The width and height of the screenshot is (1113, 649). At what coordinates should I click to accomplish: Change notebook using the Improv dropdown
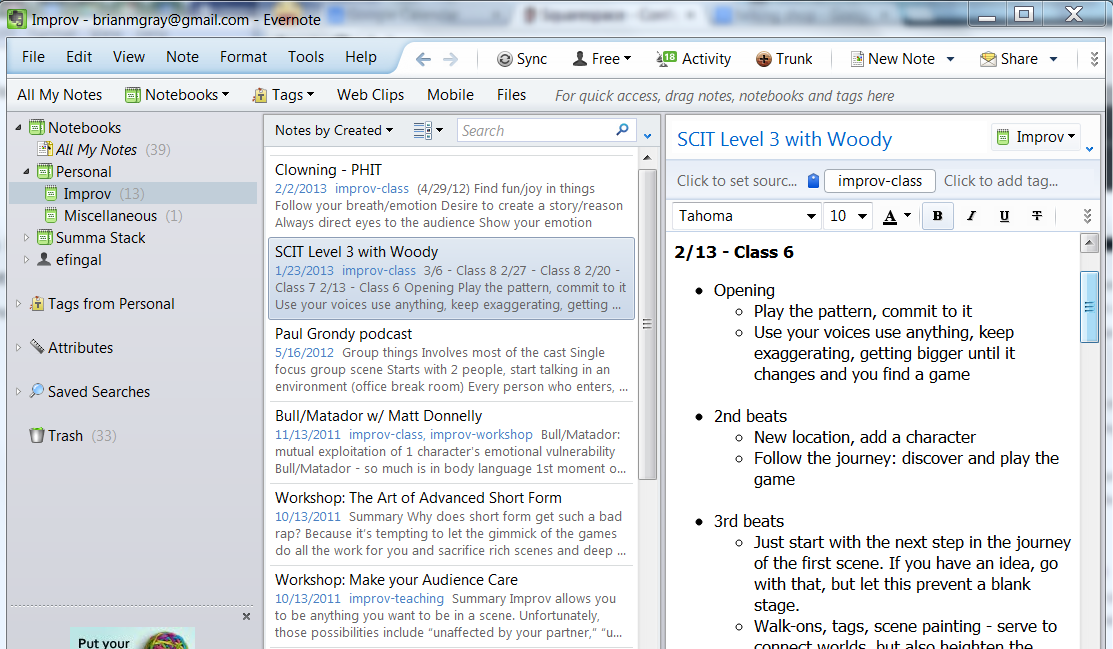coord(1036,137)
